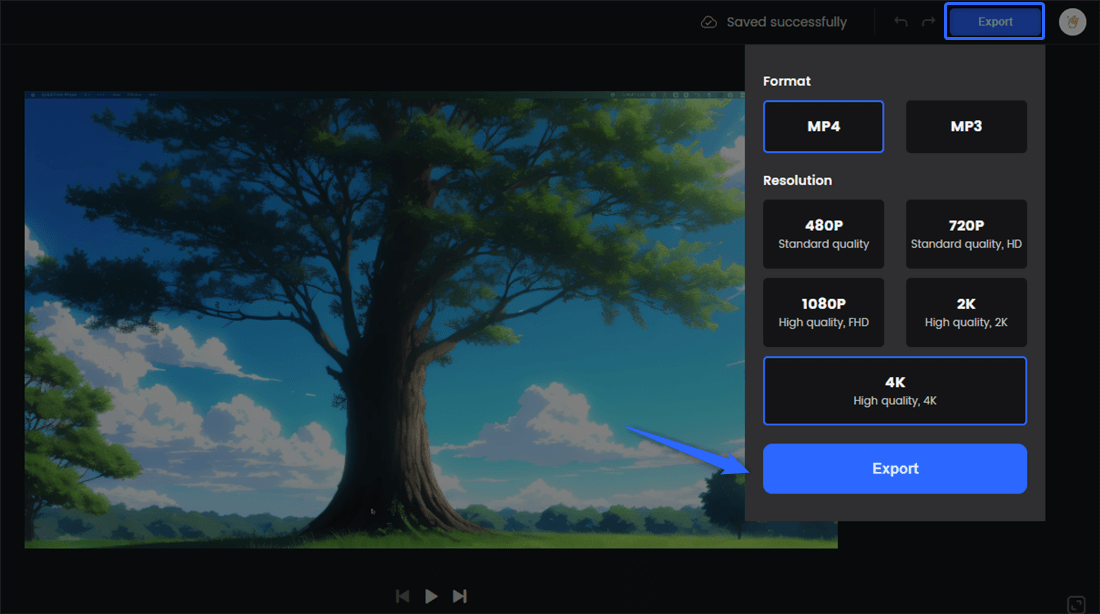
Task: Pick the 720P HD resolution option
Action: 966,234
